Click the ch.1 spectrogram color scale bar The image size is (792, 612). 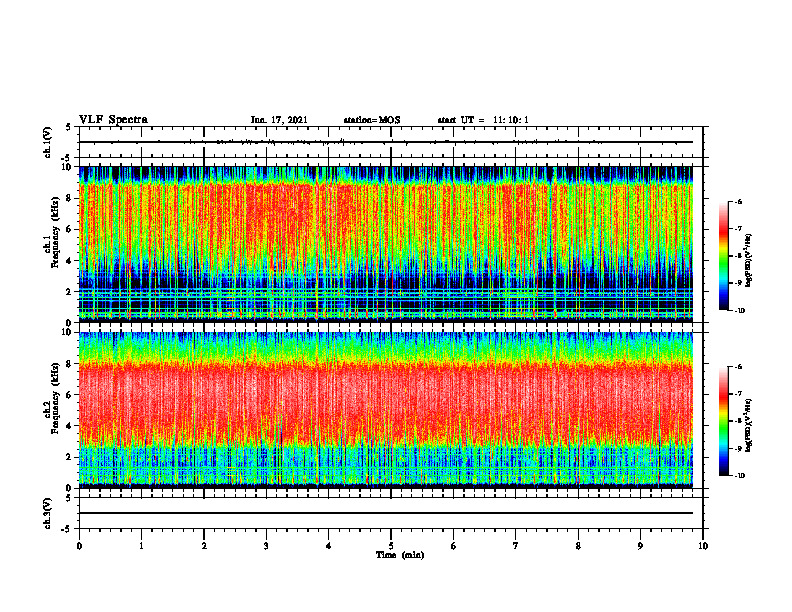click(x=723, y=256)
